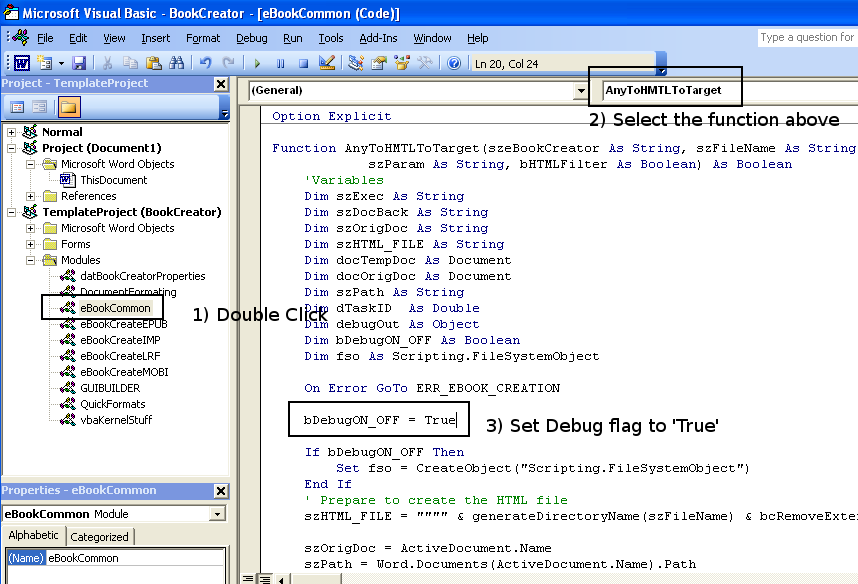Toggle Folders button in Project panel

click(x=68, y=107)
